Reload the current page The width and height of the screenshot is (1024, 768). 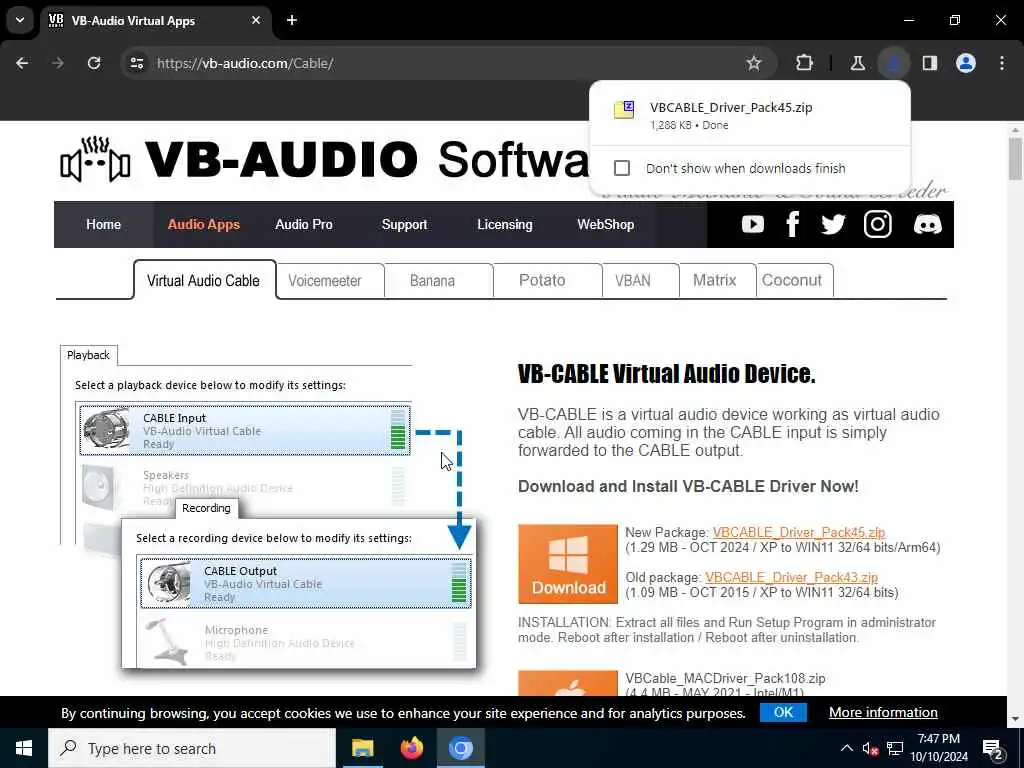(x=94, y=63)
